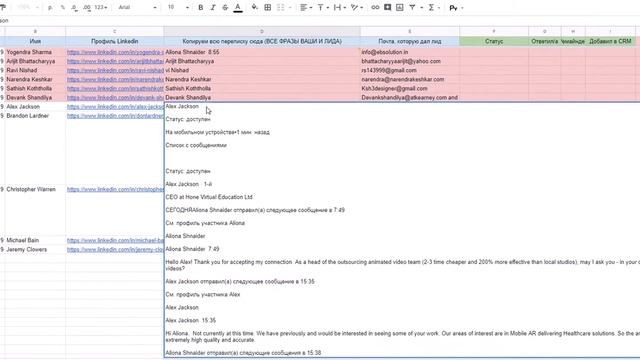Open text rotation options

point(356,7)
